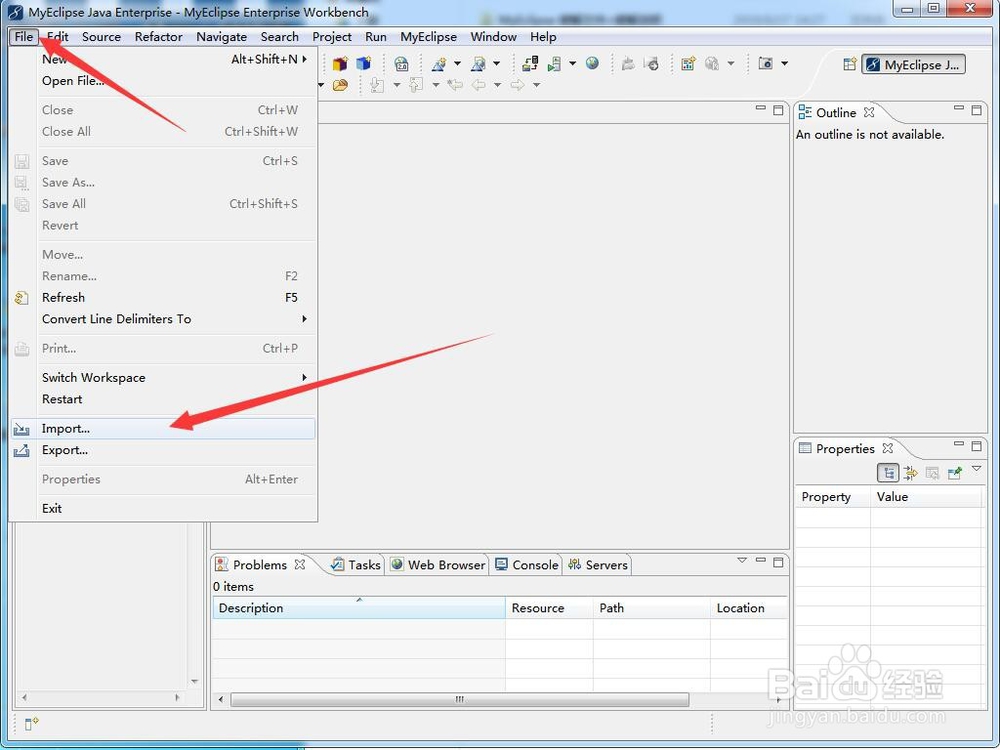The image size is (1000, 750).
Task: Maximize the Problems bottom panel
Action: 778,562
